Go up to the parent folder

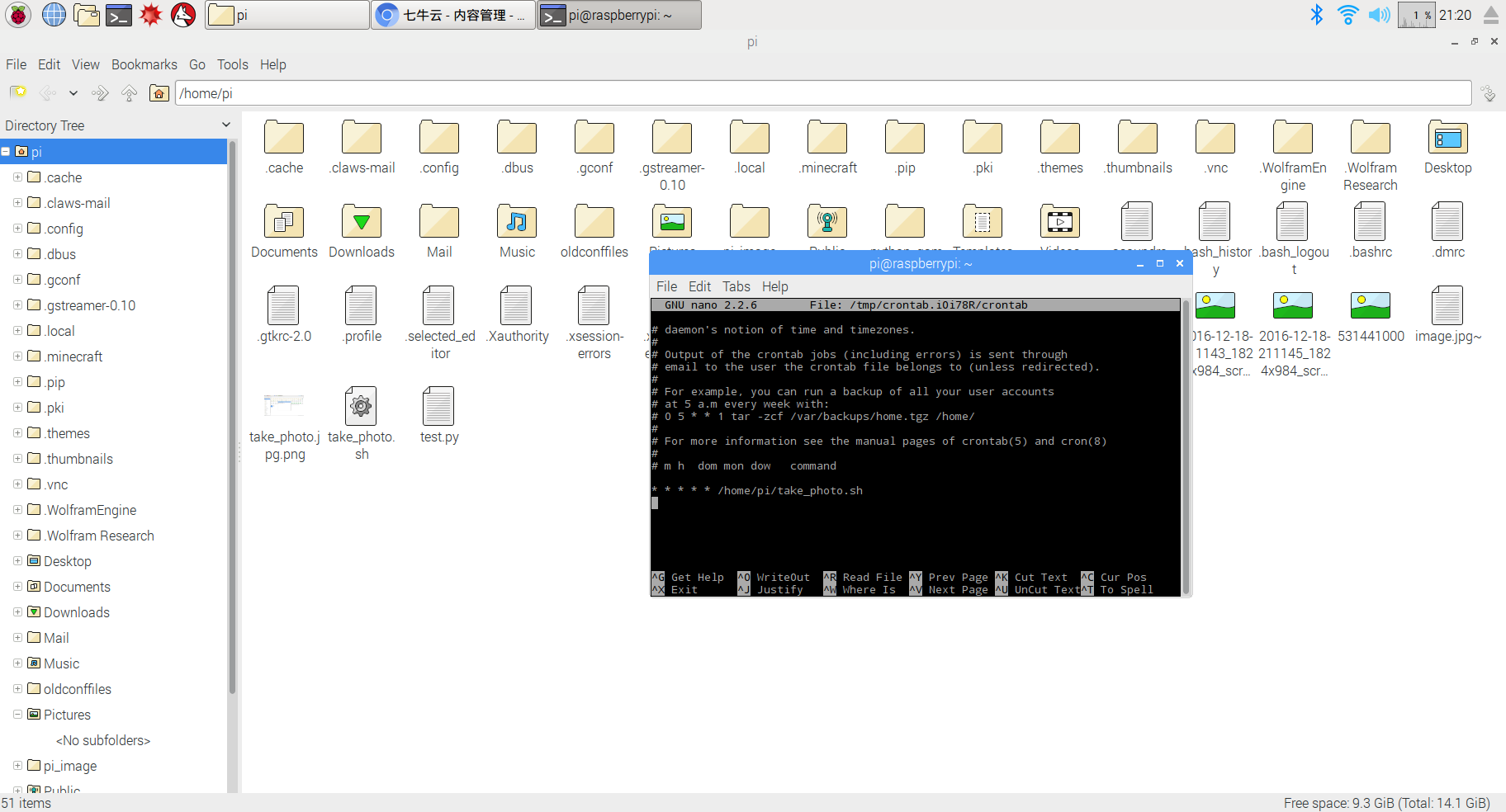pyautogui.click(x=129, y=93)
